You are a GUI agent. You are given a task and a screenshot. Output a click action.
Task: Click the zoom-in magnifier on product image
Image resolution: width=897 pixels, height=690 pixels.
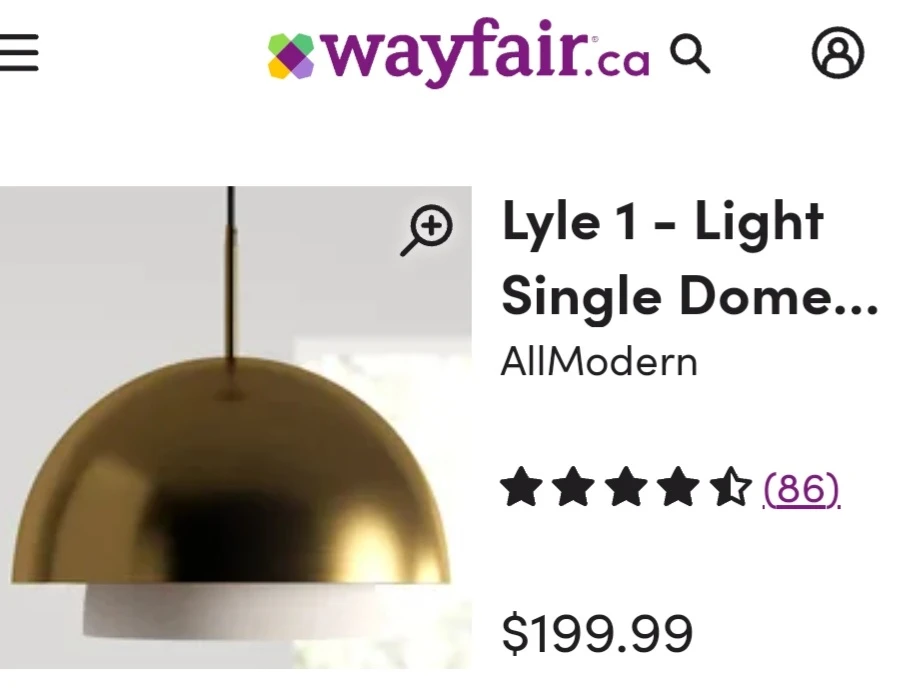[427, 230]
